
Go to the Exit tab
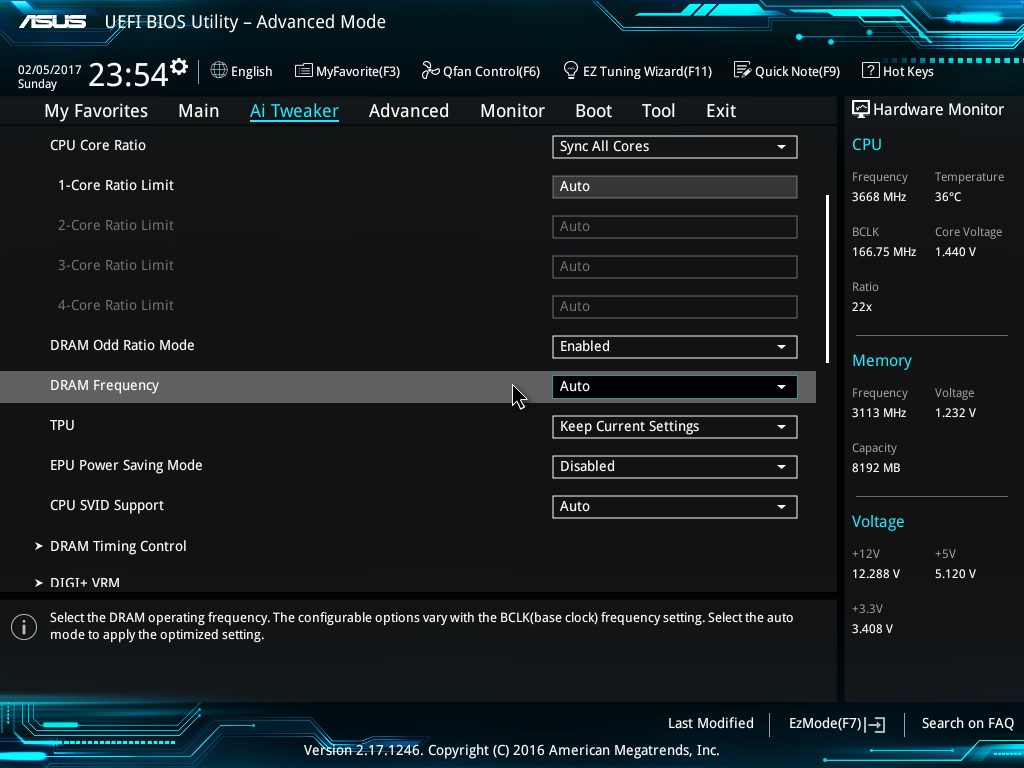coord(721,111)
